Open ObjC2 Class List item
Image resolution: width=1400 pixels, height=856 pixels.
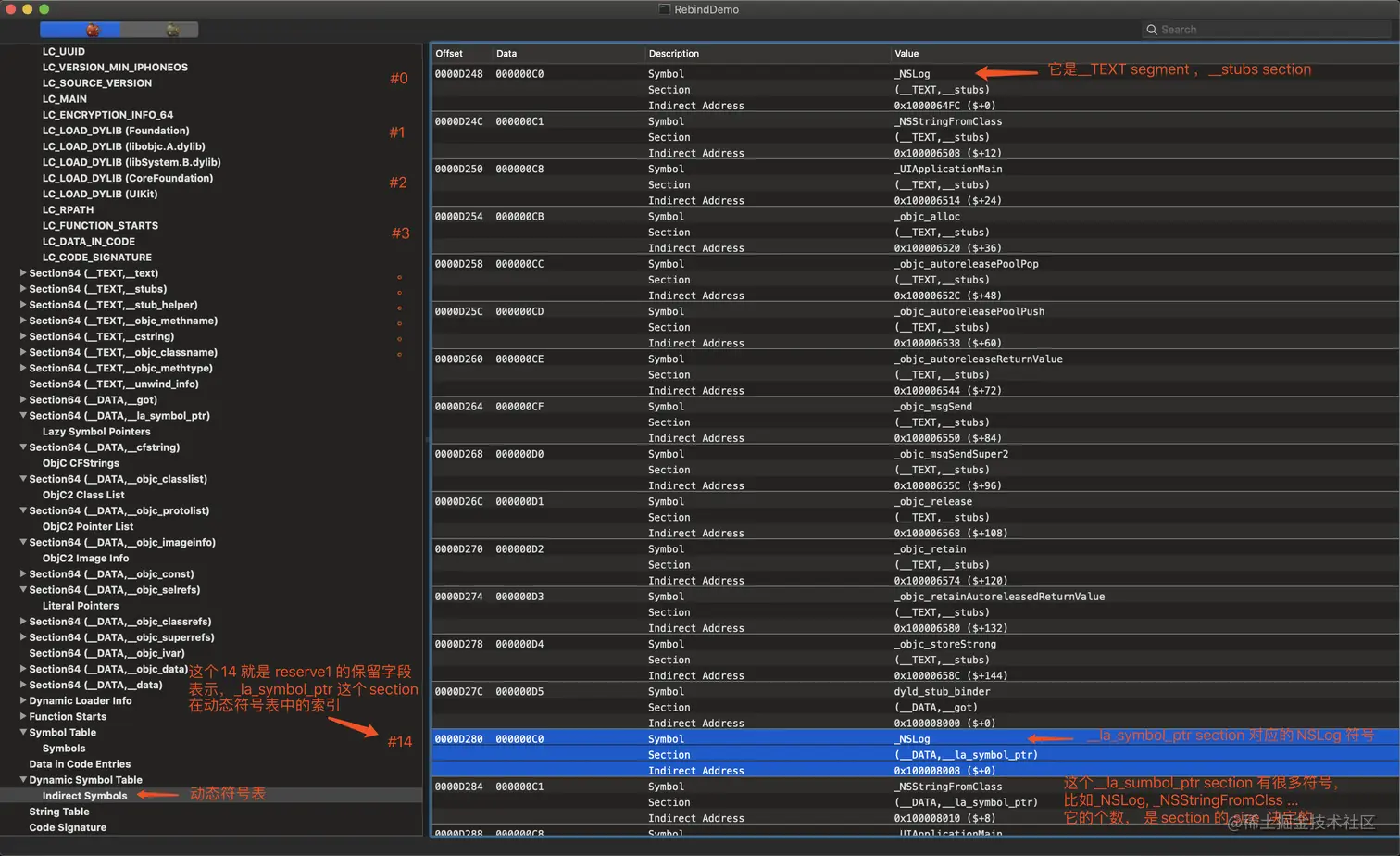83,495
